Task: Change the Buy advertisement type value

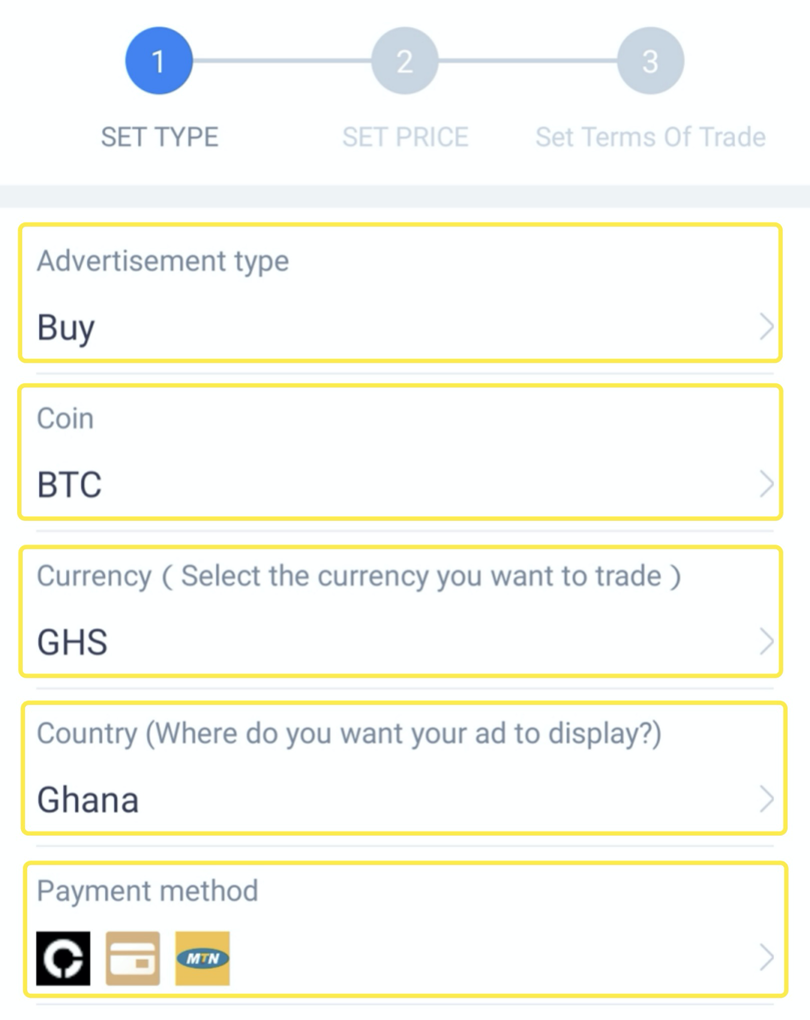Action: pos(66,328)
